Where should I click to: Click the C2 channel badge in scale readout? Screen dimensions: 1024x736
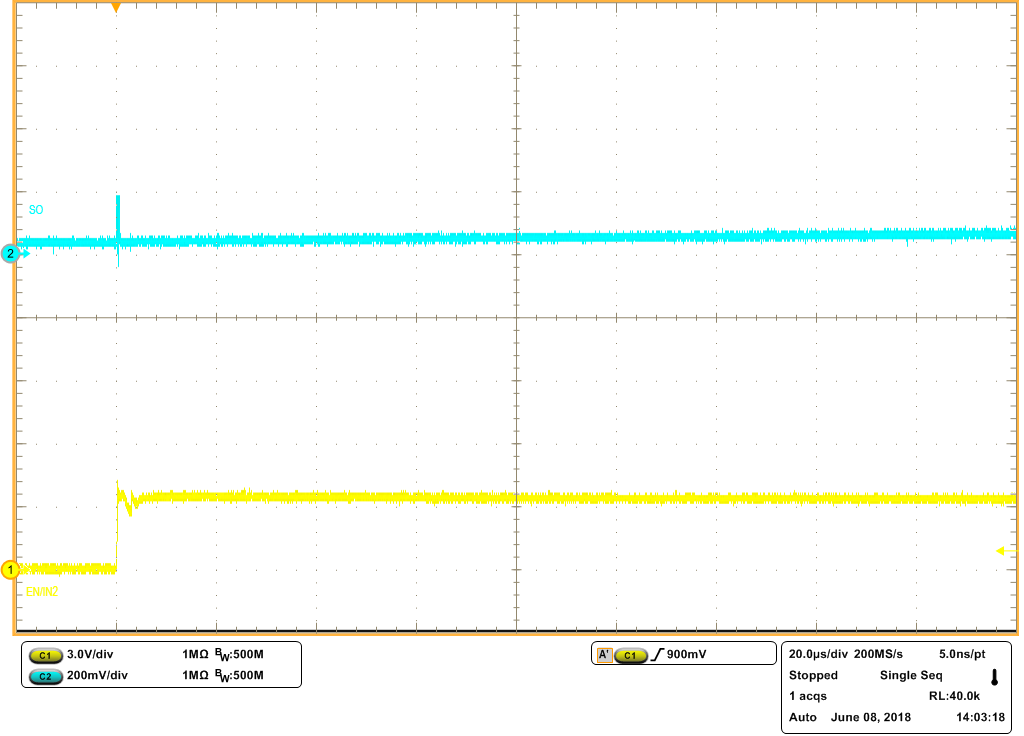(46, 676)
